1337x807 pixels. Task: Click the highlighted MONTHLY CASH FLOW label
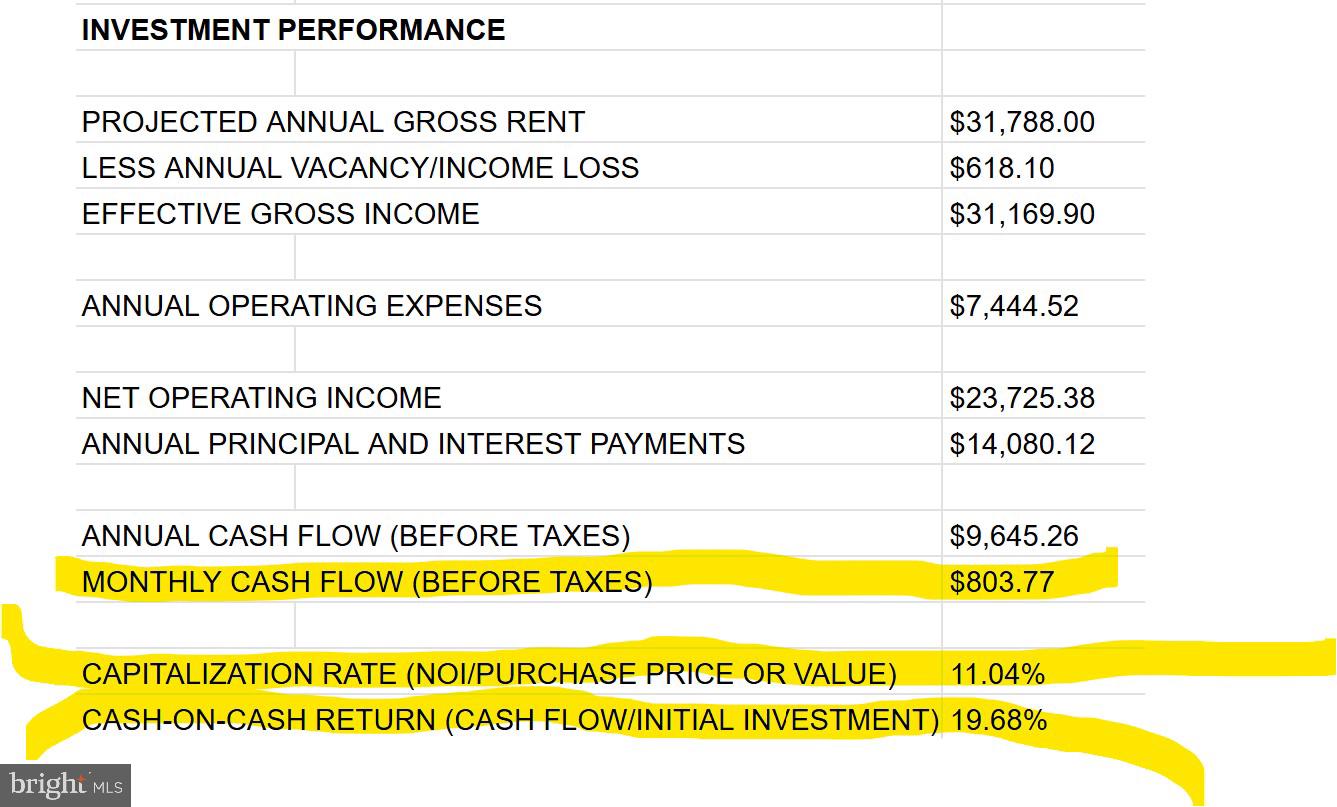click(366, 582)
